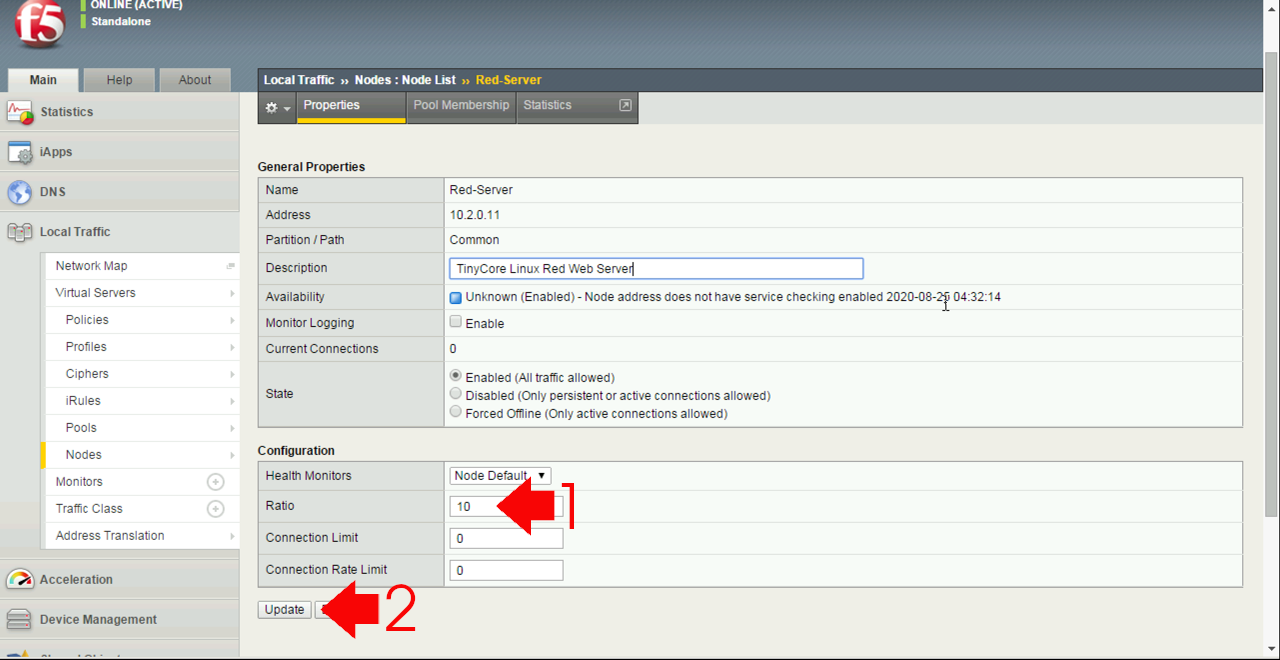Open Nodes : Node List breadcrumb link

tap(406, 80)
